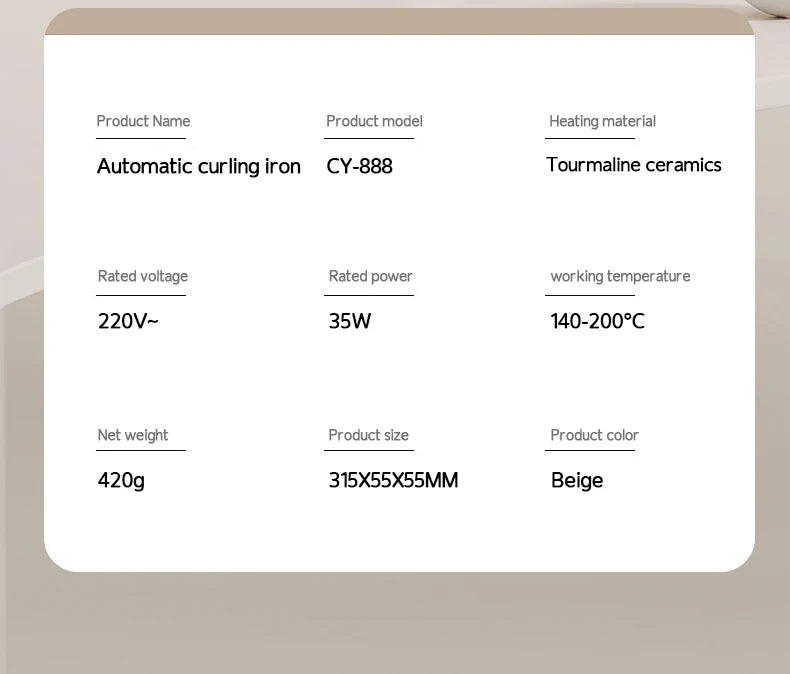
Task: Click the beige background below the white card
Action: (399, 622)
